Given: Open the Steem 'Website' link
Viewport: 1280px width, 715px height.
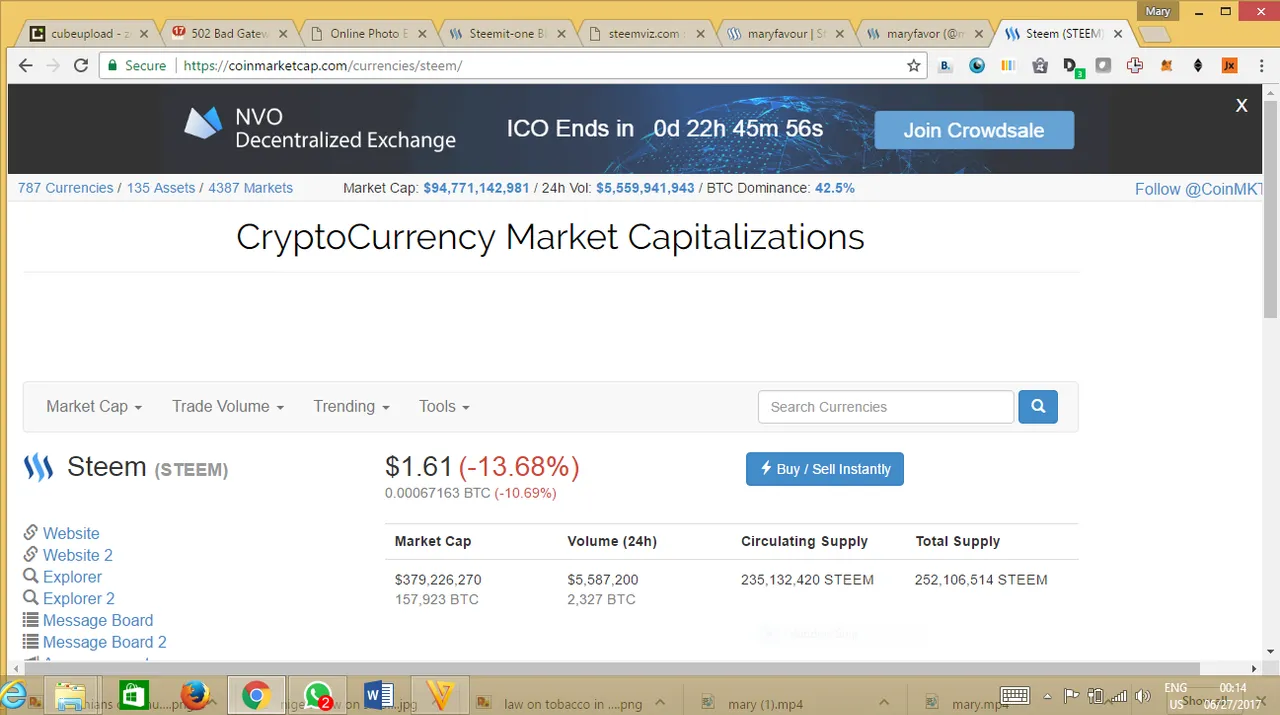Looking at the screenshot, I should 71,533.
